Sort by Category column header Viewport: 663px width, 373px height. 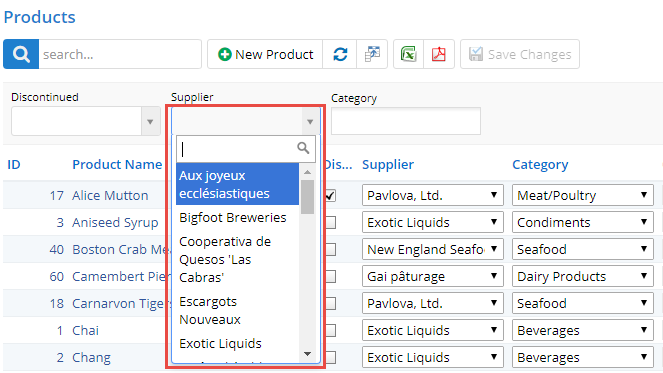540,165
